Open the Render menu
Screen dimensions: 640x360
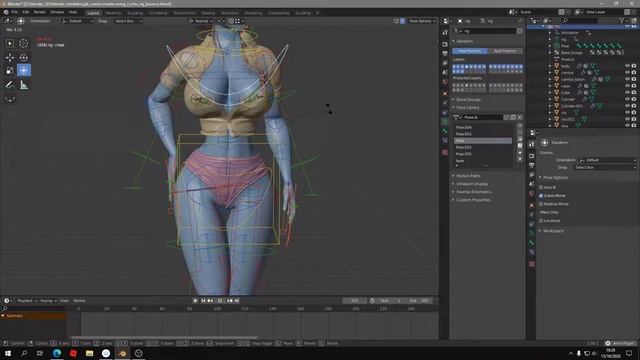(40, 12)
